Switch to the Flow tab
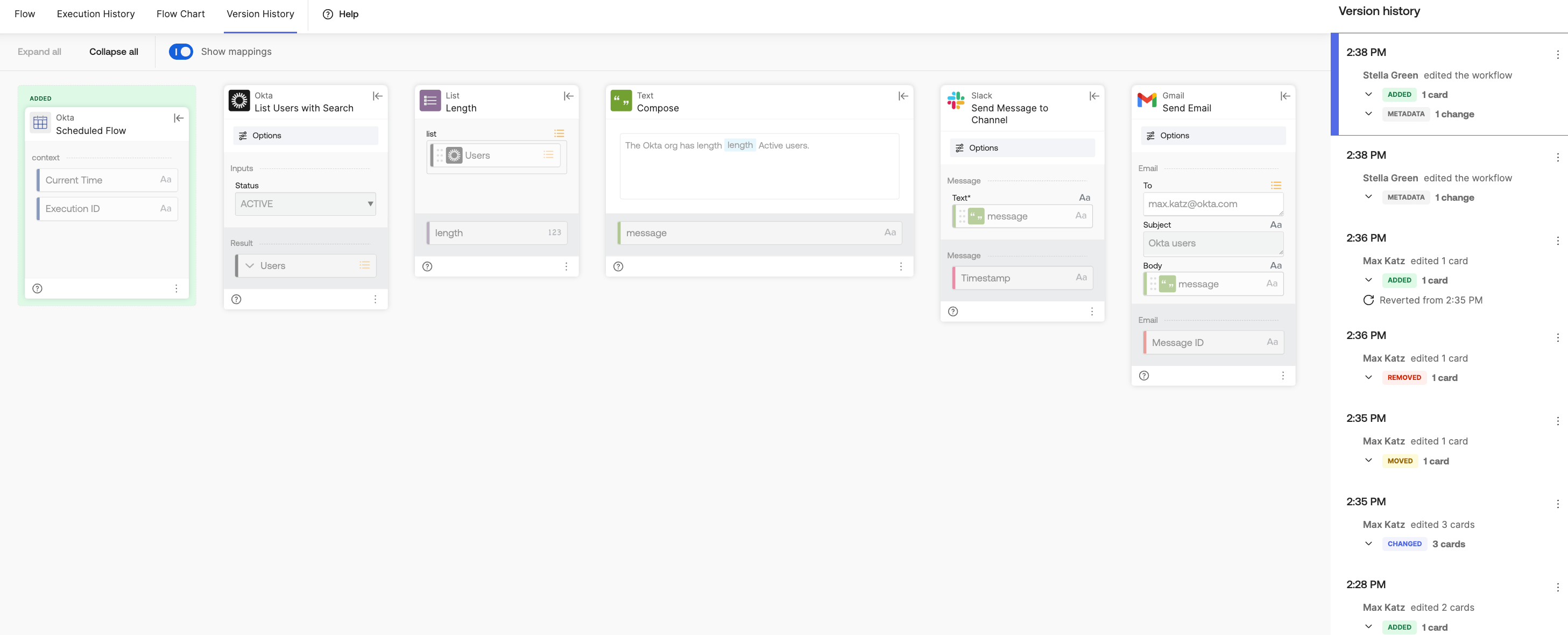Image resolution: width=1568 pixels, height=635 pixels. point(25,13)
